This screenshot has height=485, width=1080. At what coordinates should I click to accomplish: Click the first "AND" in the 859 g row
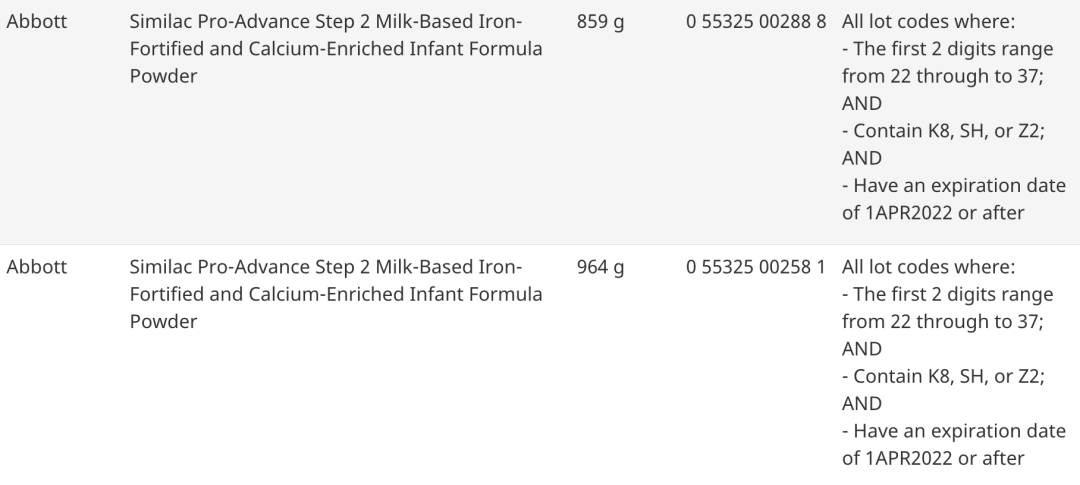pyautogui.click(x=861, y=103)
